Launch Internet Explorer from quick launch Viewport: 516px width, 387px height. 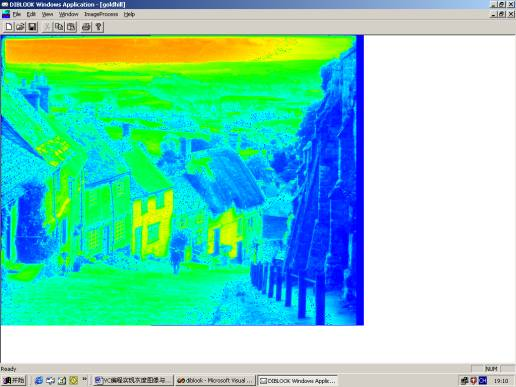39,380
